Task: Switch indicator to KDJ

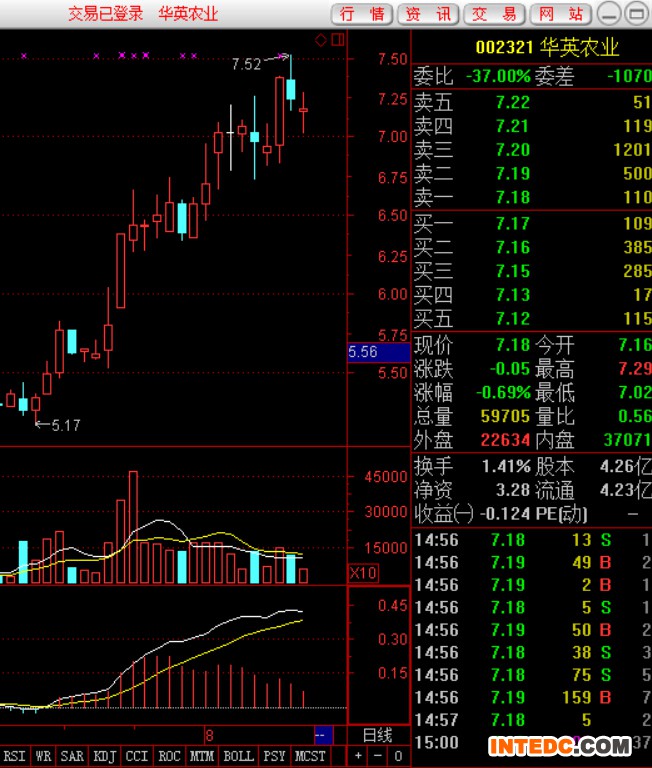Action: pos(103,756)
